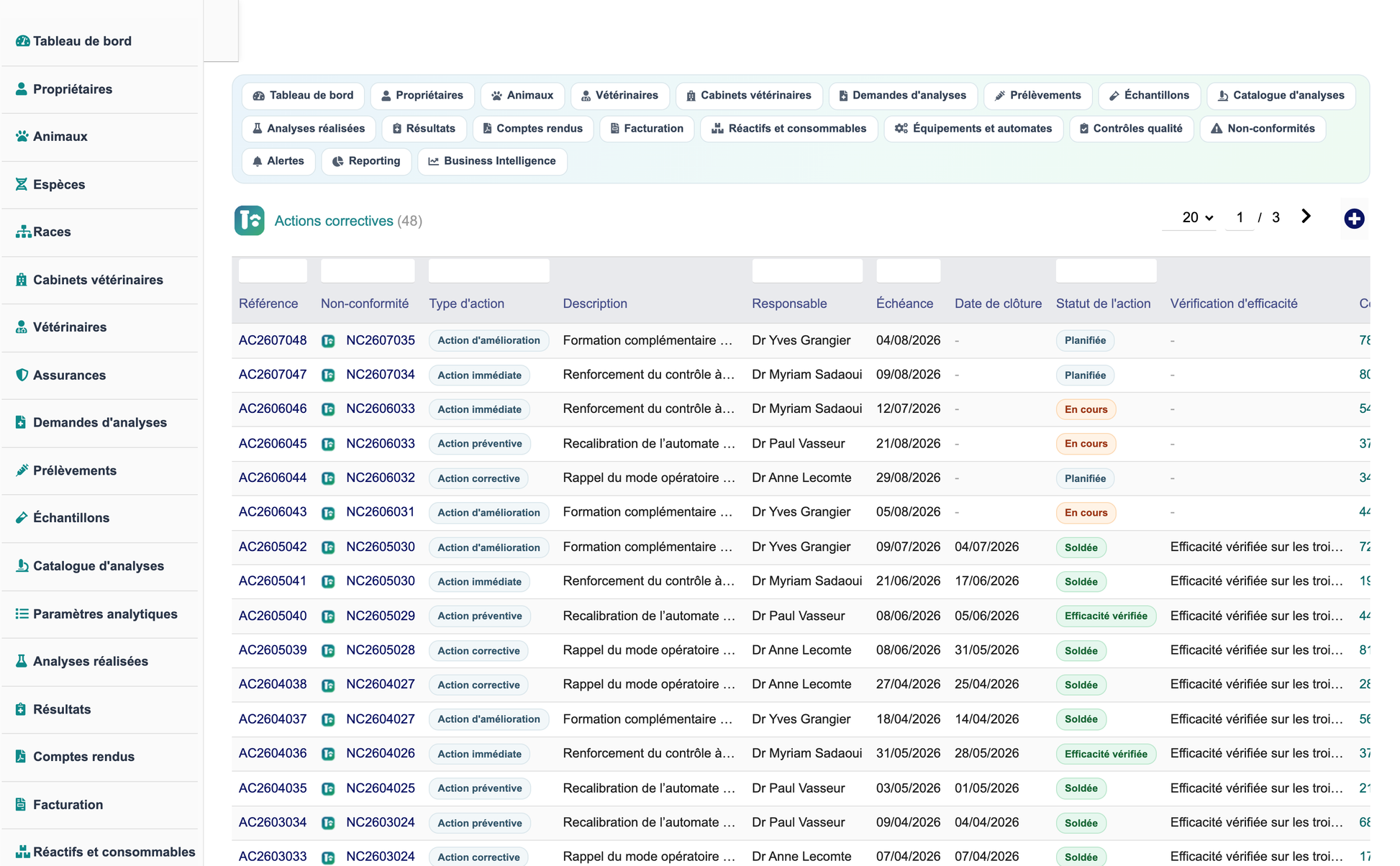
Task: Click Planifiée status badge in AC2607047 row
Action: (1085, 375)
